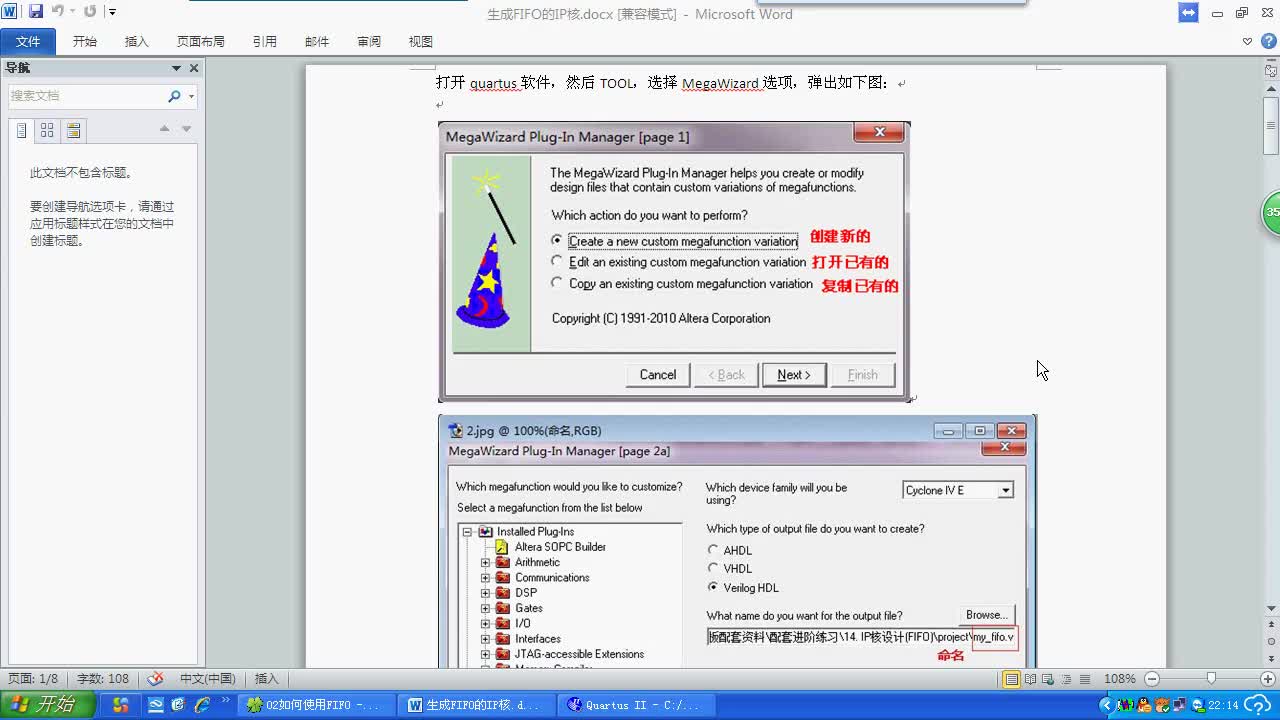Click the vertical scrollbar up arrow
This screenshot has width=1280, height=720.
(x=1271, y=88)
